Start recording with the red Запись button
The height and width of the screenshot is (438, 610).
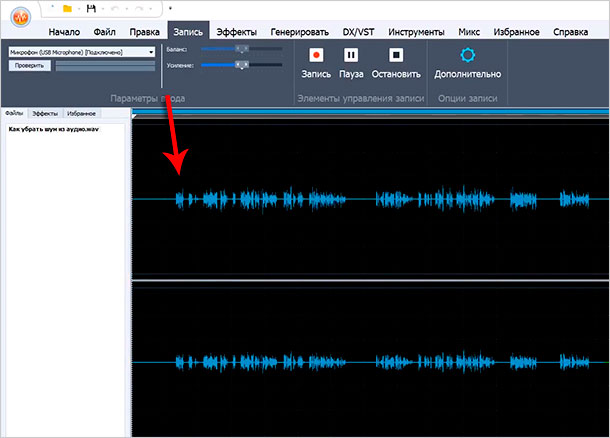point(316,63)
